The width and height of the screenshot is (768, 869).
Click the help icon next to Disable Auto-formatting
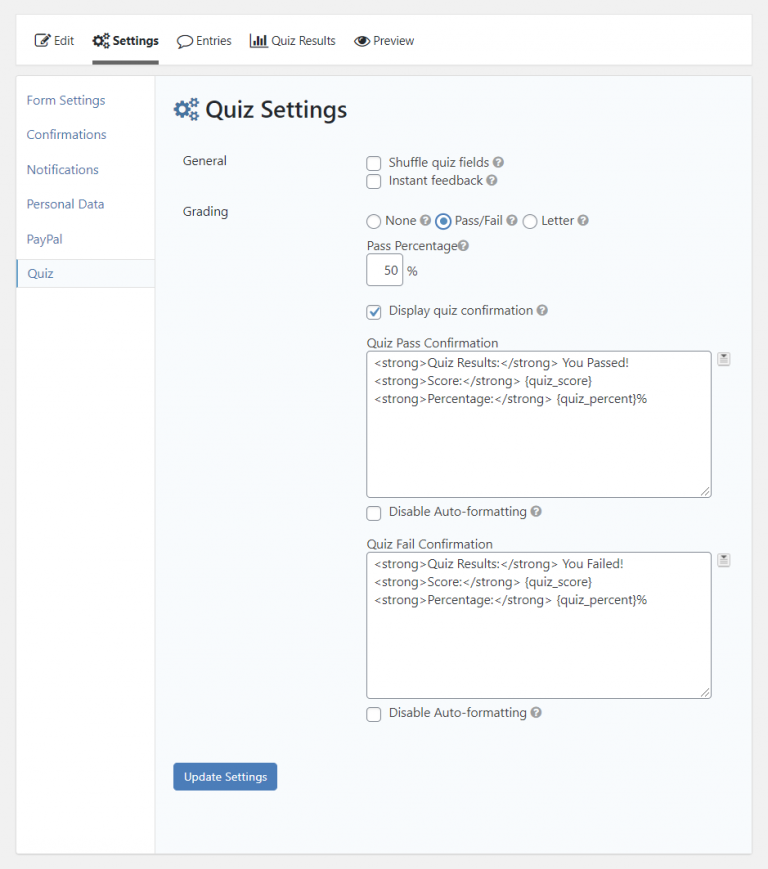(536, 512)
